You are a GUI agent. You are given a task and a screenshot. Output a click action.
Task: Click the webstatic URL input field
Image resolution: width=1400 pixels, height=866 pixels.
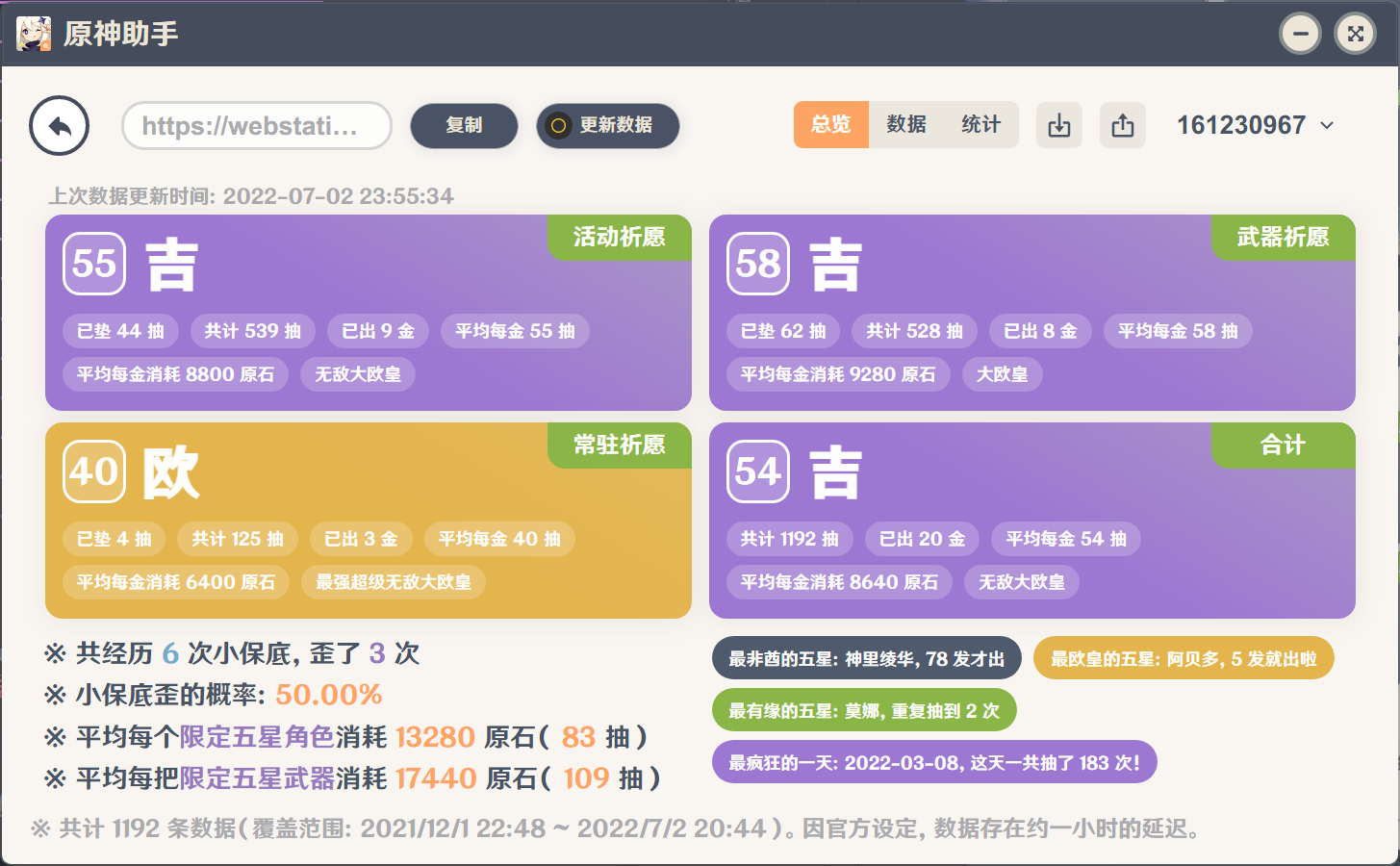256,126
